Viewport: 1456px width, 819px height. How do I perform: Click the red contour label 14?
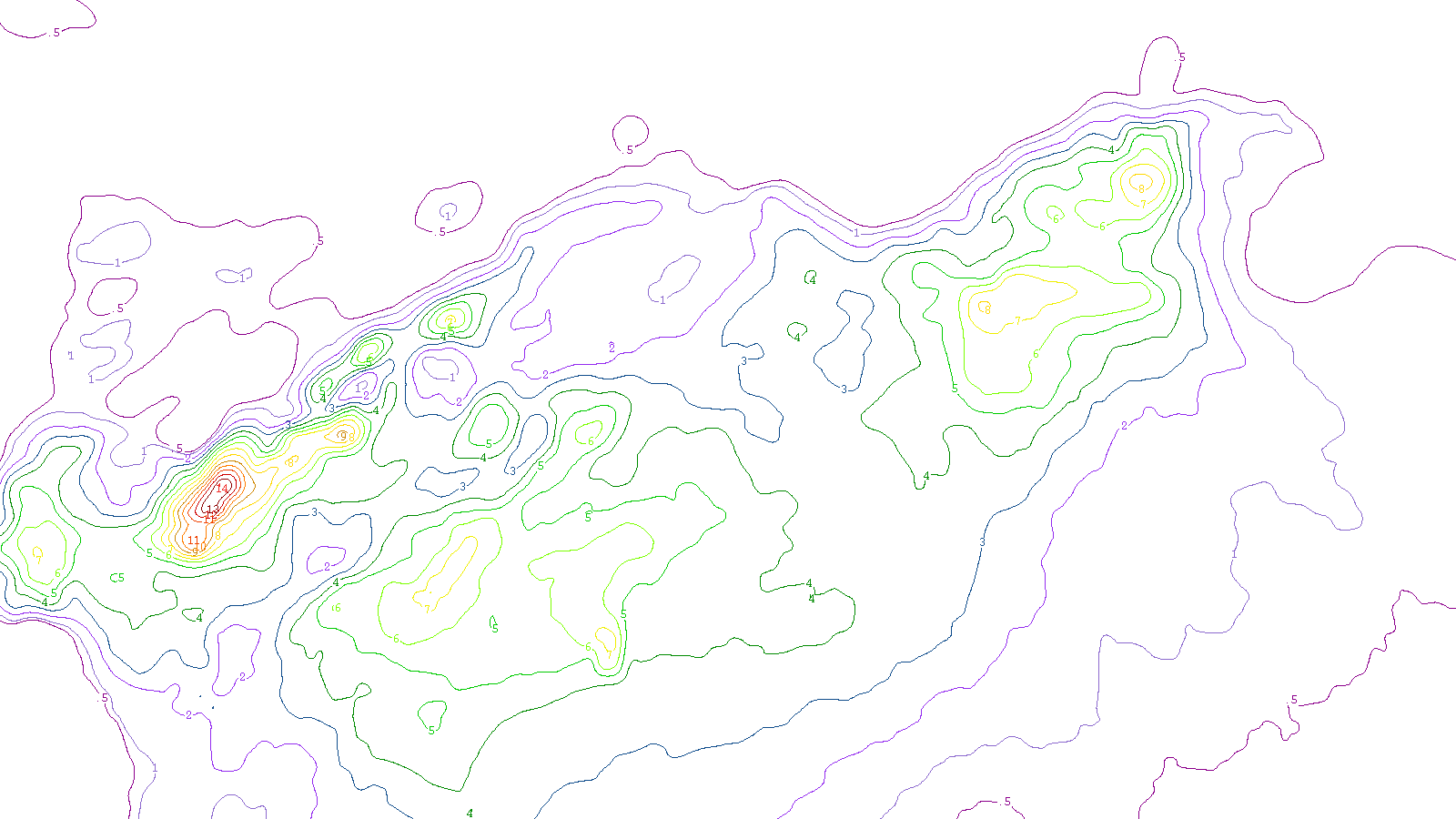click(x=222, y=489)
